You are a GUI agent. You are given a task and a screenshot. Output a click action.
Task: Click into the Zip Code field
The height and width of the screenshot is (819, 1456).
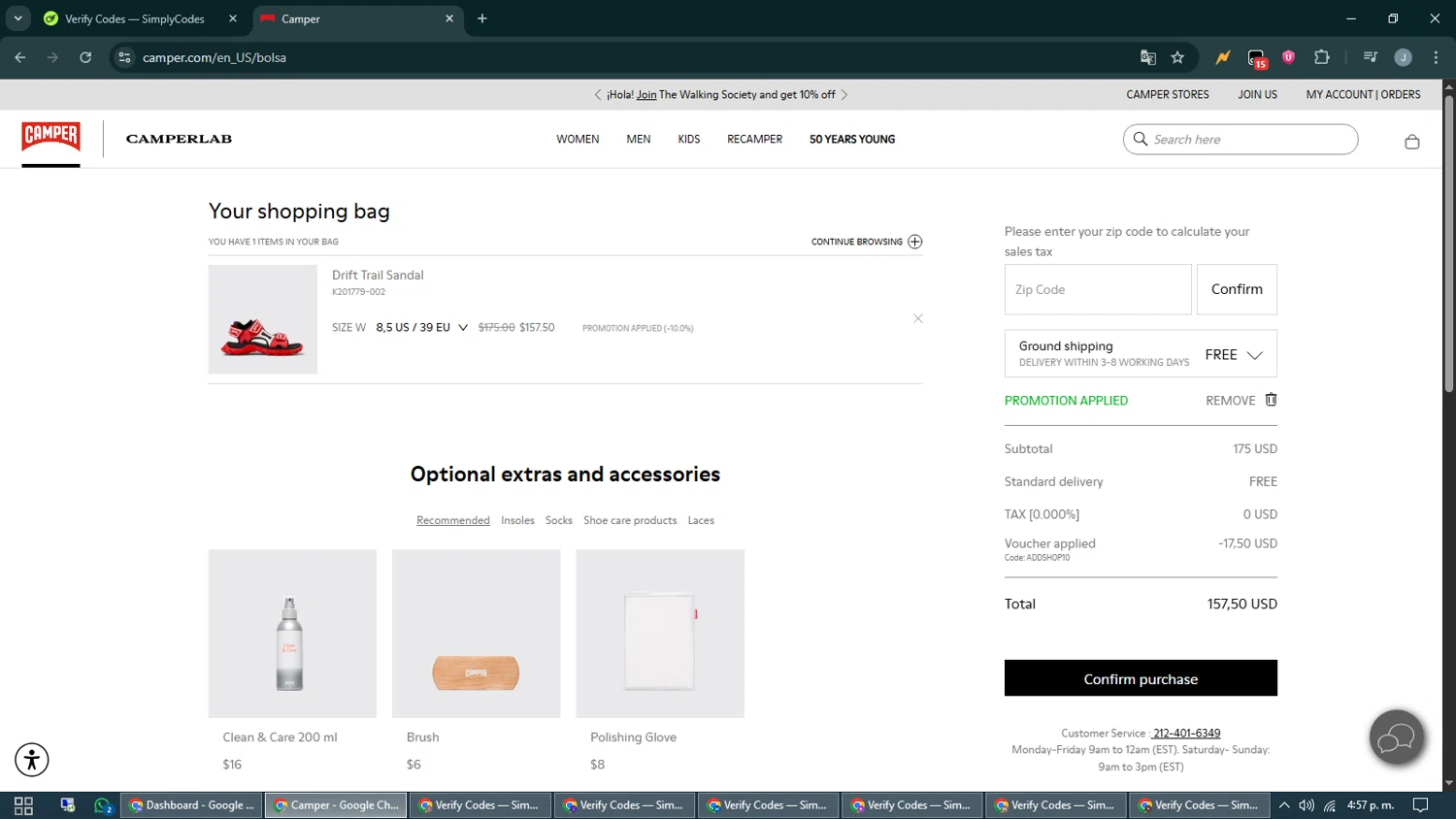(1098, 289)
